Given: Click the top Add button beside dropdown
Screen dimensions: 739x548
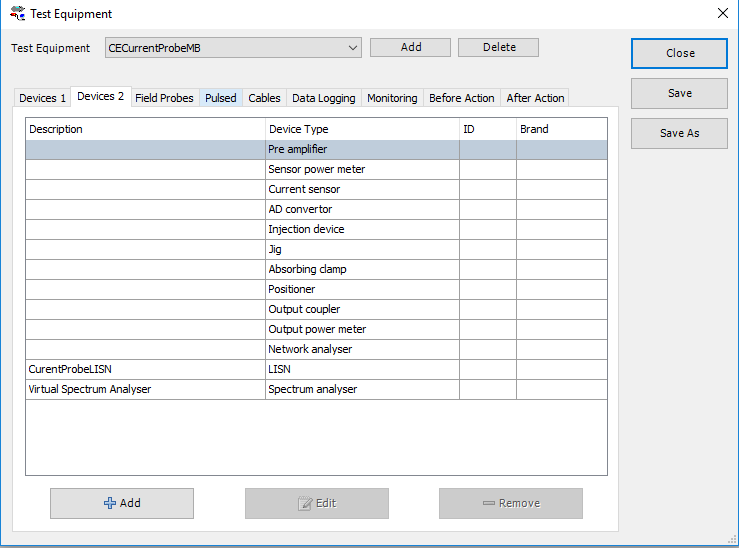Looking at the screenshot, I should (410, 47).
